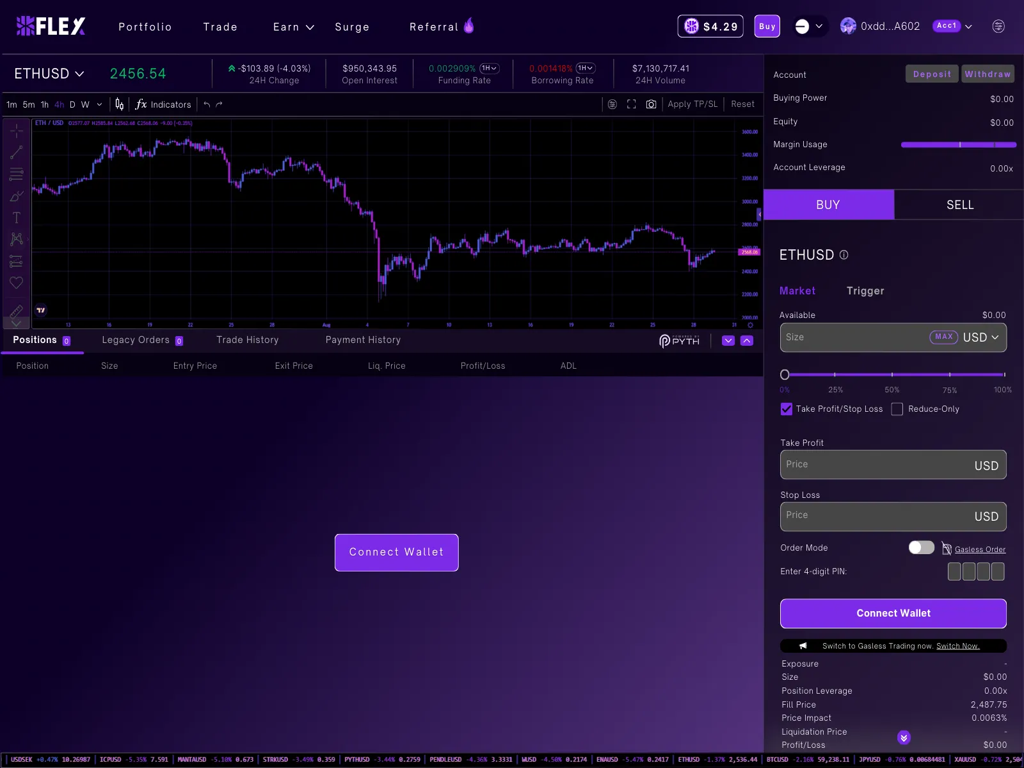The image size is (1024, 768).
Task: Click the undo arrow in chart toolbar
Action: (x=207, y=104)
